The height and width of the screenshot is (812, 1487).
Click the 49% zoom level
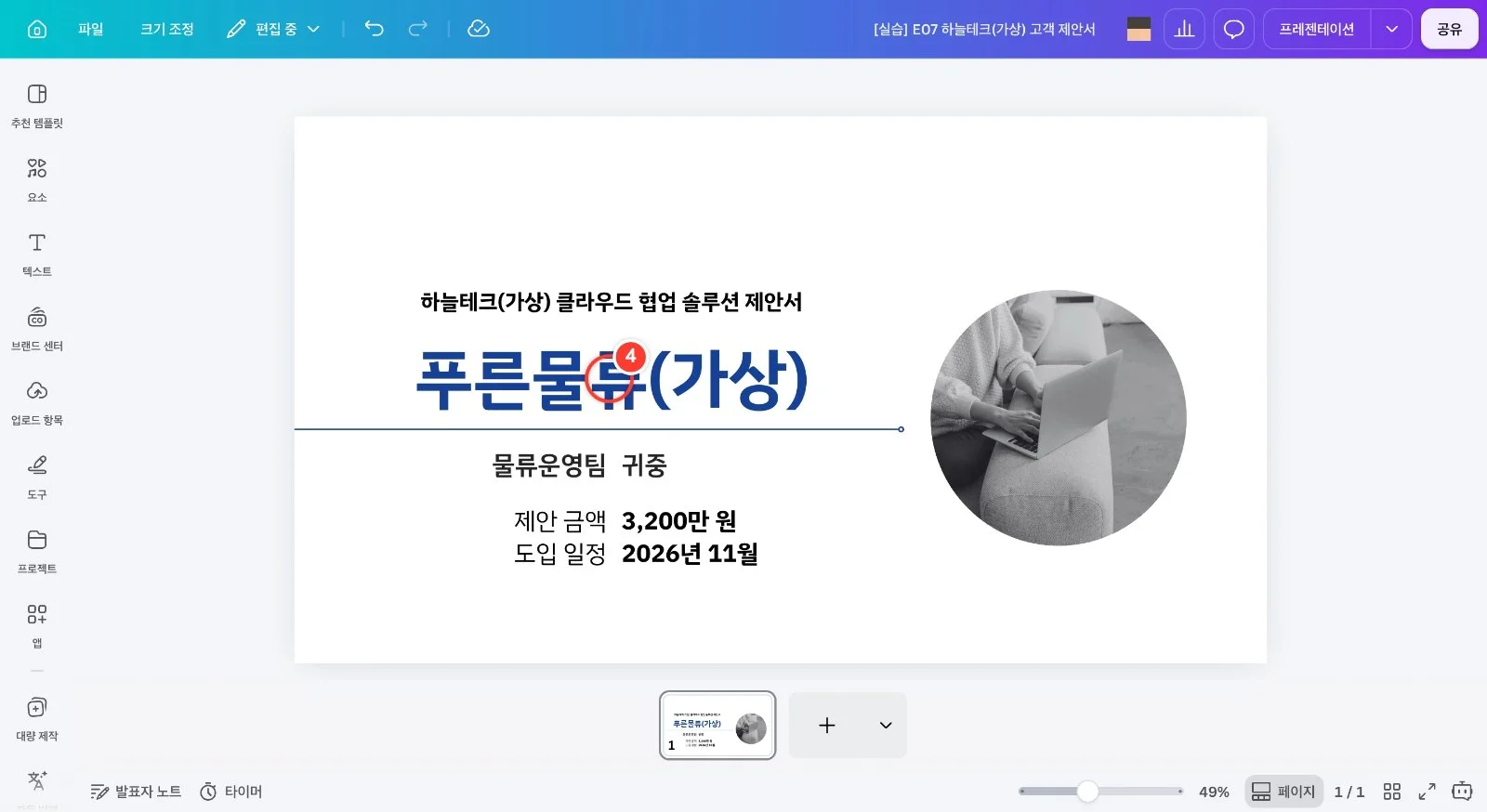coord(1214,792)
